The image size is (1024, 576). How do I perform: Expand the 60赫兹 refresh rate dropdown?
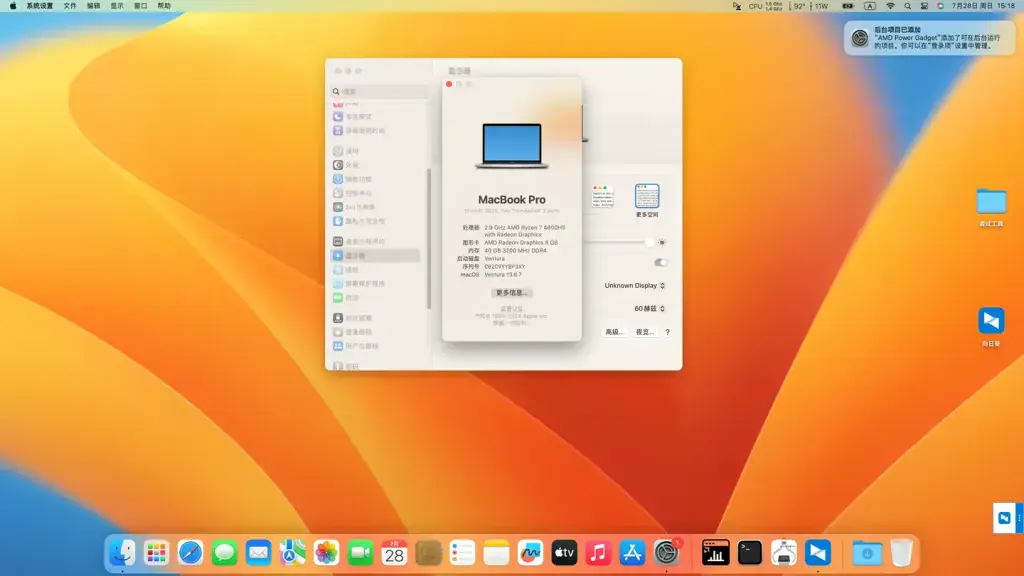tap(649, 308)
